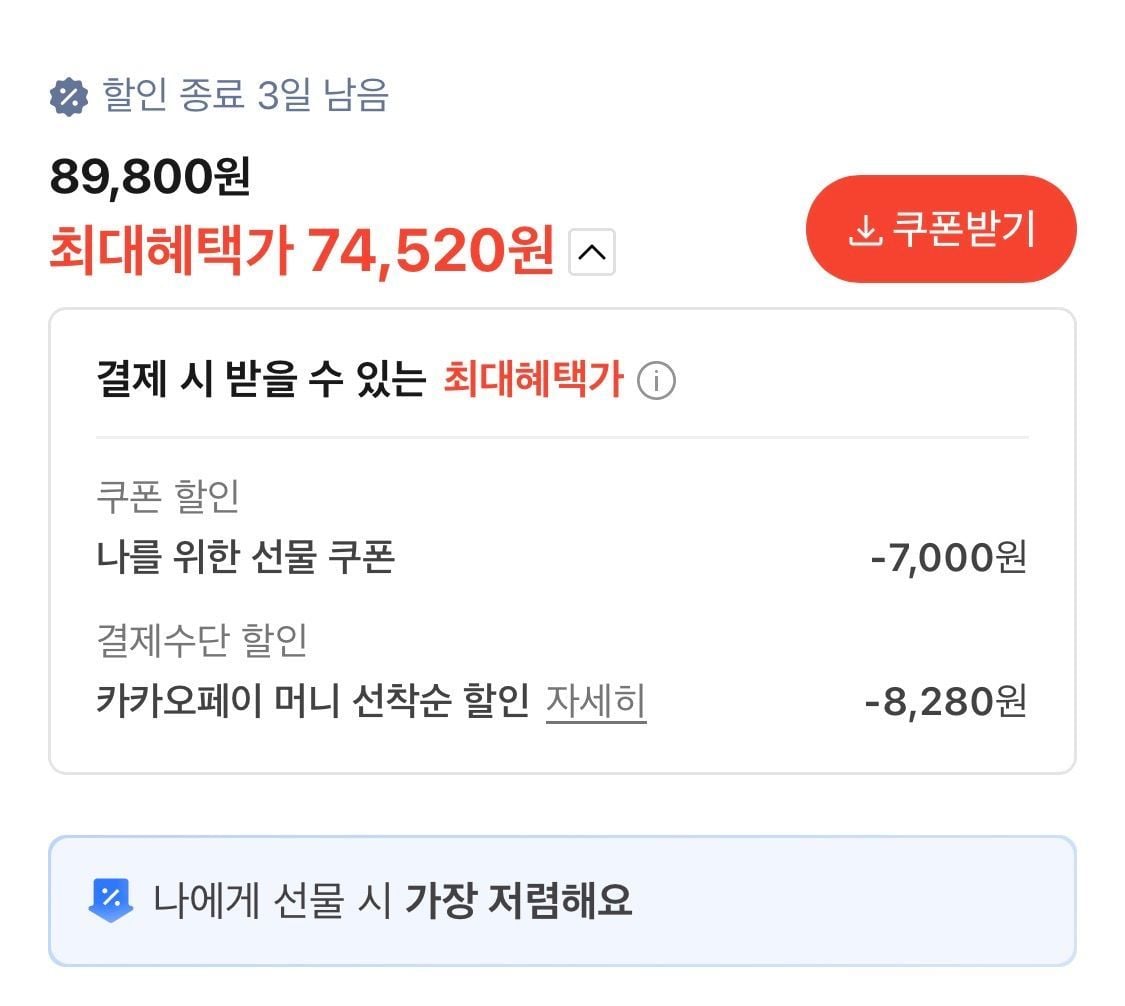Click the 나를 위한 선물 쿠폰 row
The image size is (1125, 1006).
[x=245, y=557]
